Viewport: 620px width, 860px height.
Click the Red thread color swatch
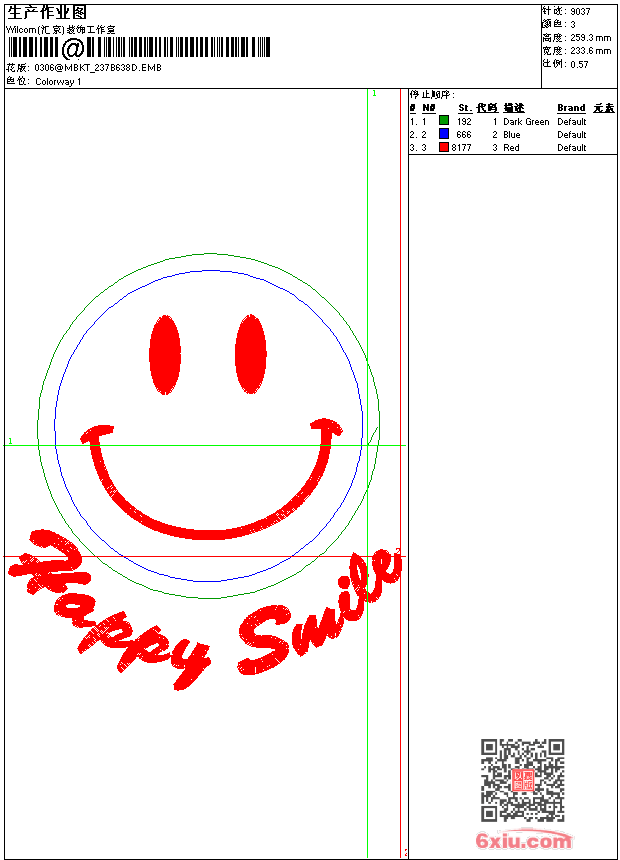(444, 147)
